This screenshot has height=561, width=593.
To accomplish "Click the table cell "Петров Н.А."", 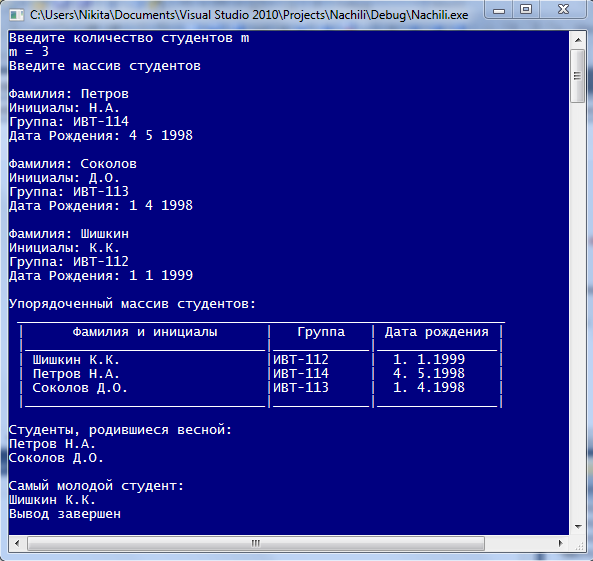I will pos(76,374).
